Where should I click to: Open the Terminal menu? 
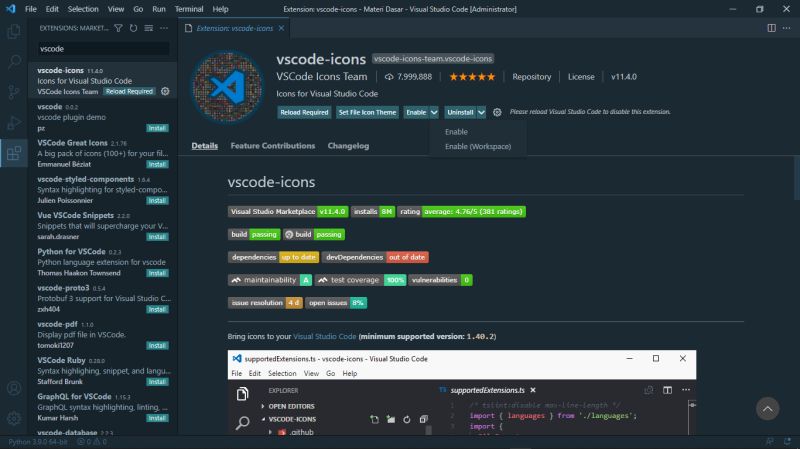(x=189, y=9)
